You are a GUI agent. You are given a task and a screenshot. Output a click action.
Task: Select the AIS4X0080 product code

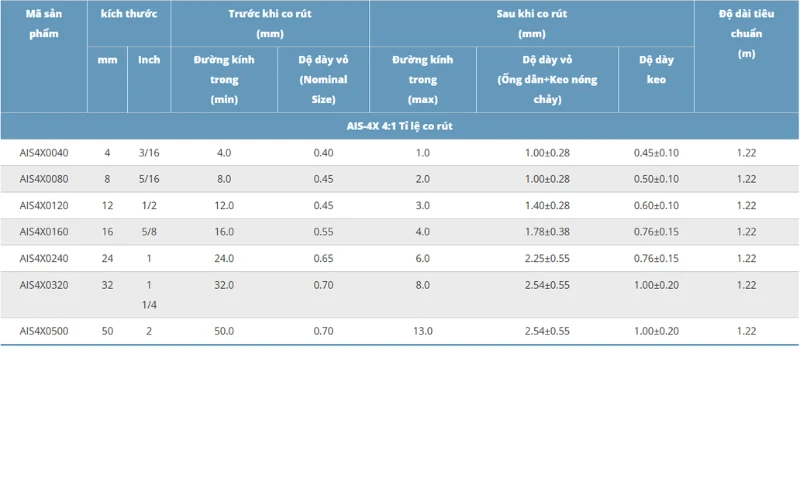[x=44, y=179]
